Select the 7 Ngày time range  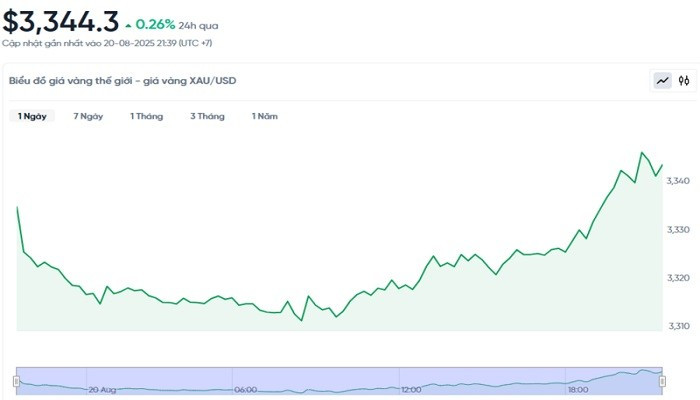88,117
